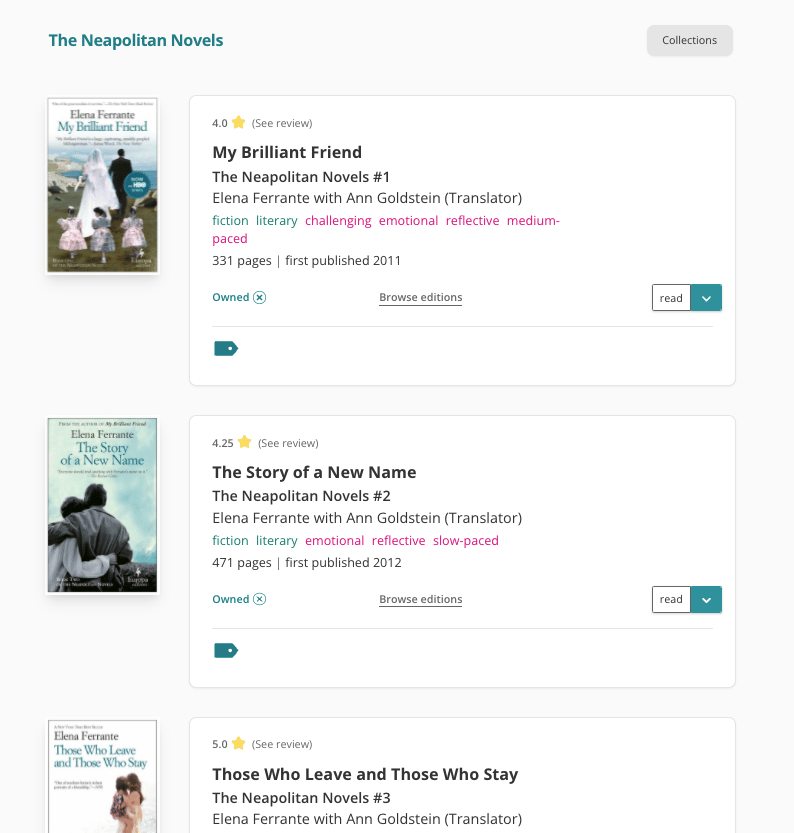The height and width of the screenshot is (833, 794).
Task: Click the rating star for The Story of a New Name
Action: pyautogui.click(x=244, y=442)
